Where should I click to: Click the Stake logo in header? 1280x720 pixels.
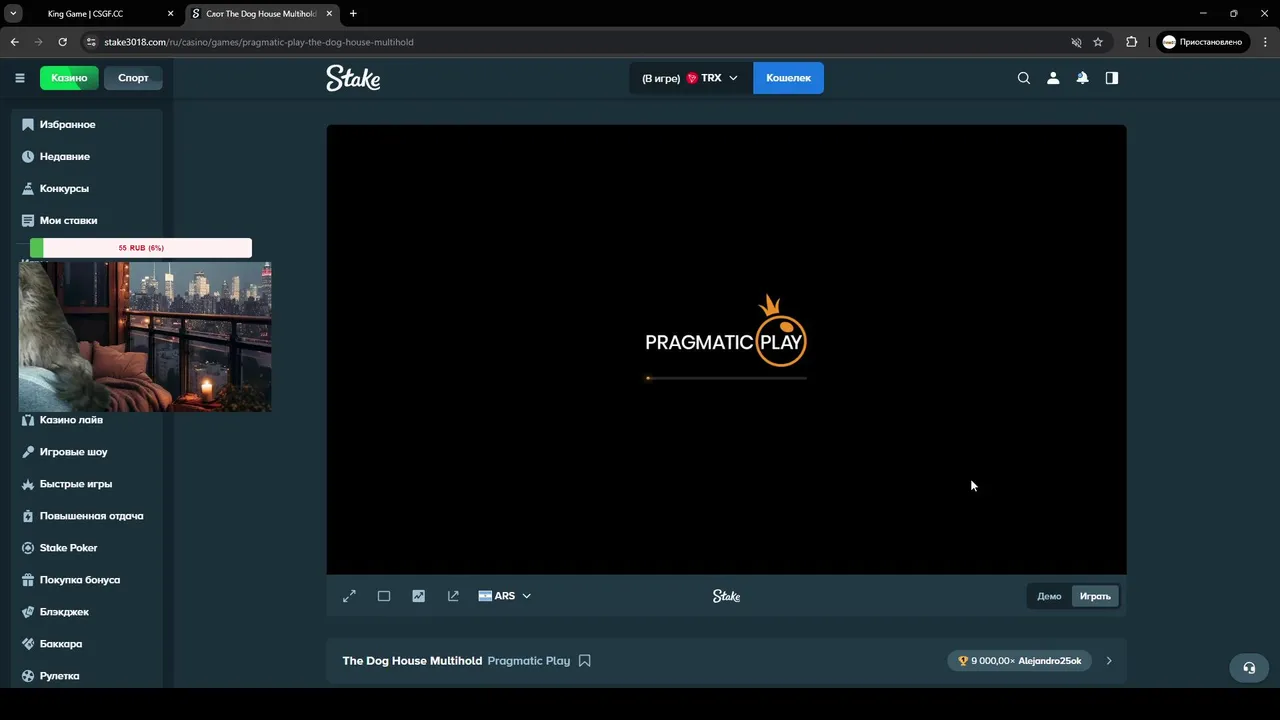pos(353,78)
